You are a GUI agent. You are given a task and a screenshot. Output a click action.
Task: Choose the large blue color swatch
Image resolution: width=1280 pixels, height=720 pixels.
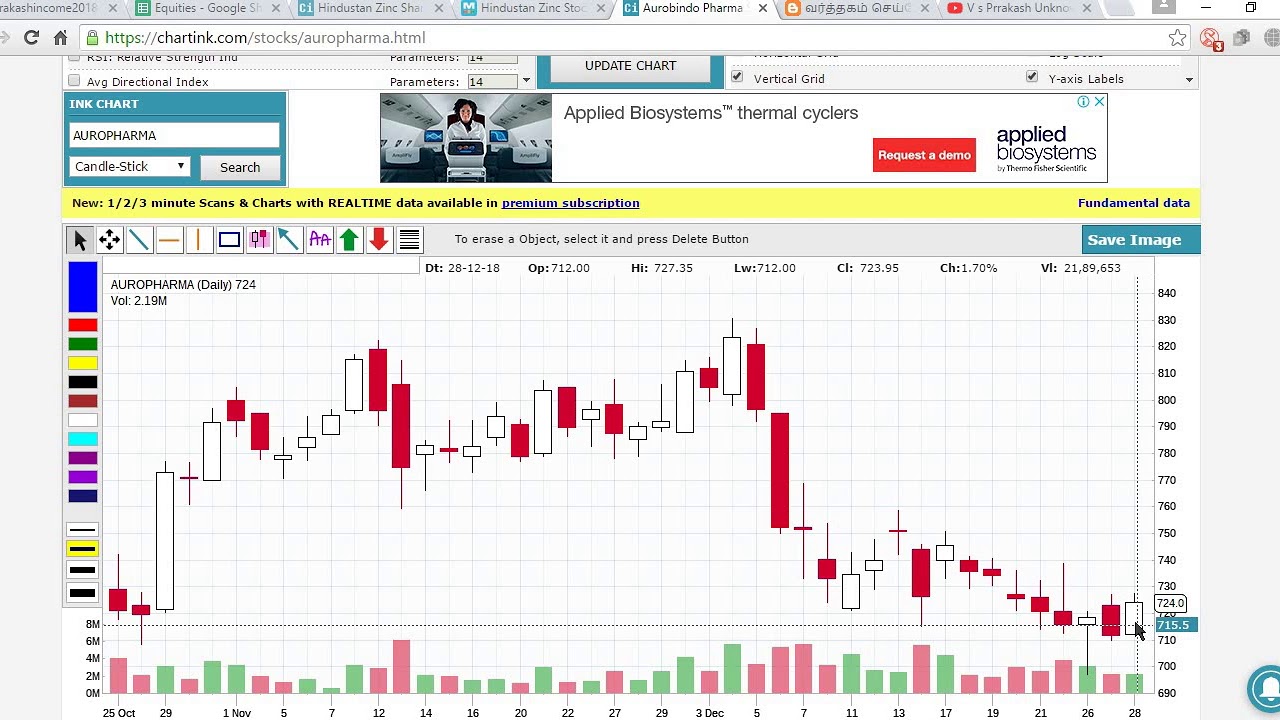(83, 287)
